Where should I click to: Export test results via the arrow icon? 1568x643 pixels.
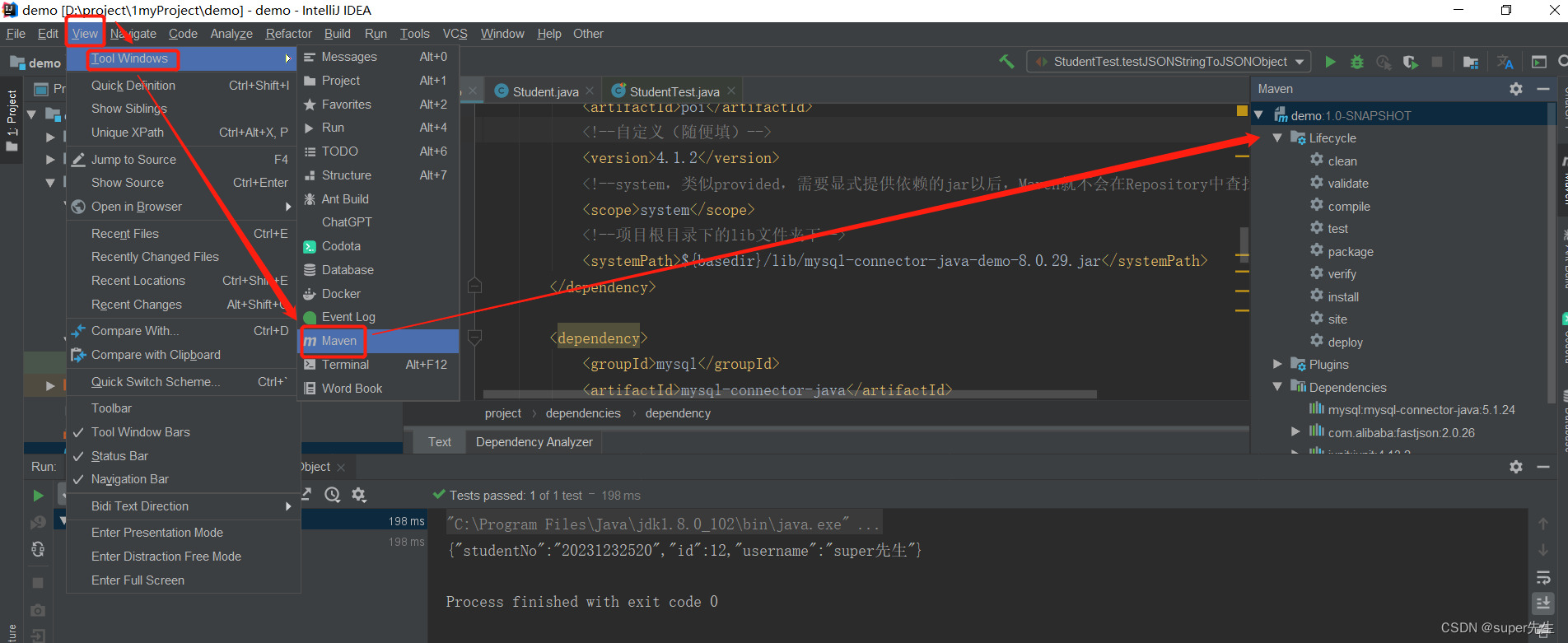[306, 495]
